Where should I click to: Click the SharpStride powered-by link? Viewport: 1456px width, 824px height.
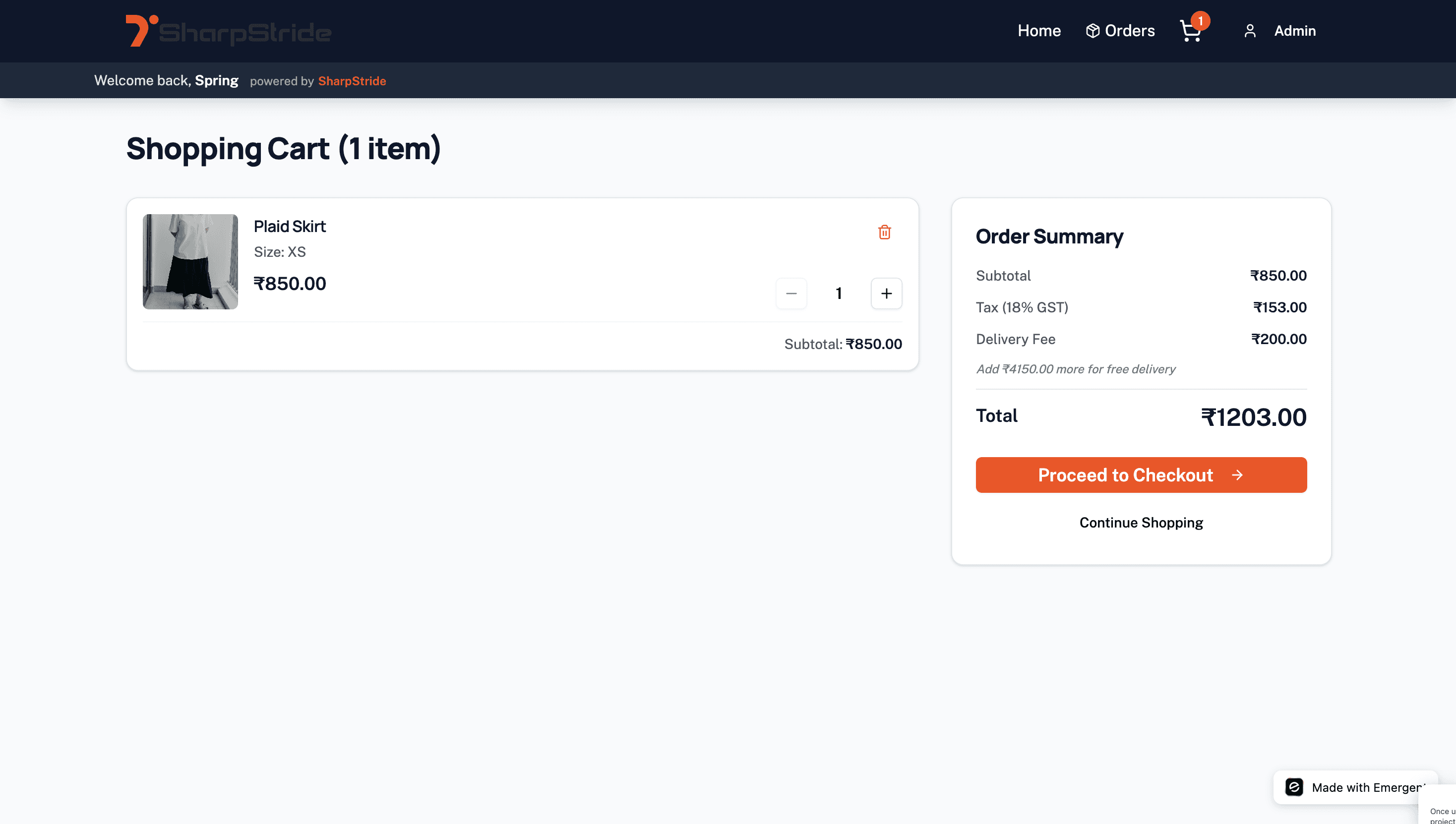tap(352, 81)
